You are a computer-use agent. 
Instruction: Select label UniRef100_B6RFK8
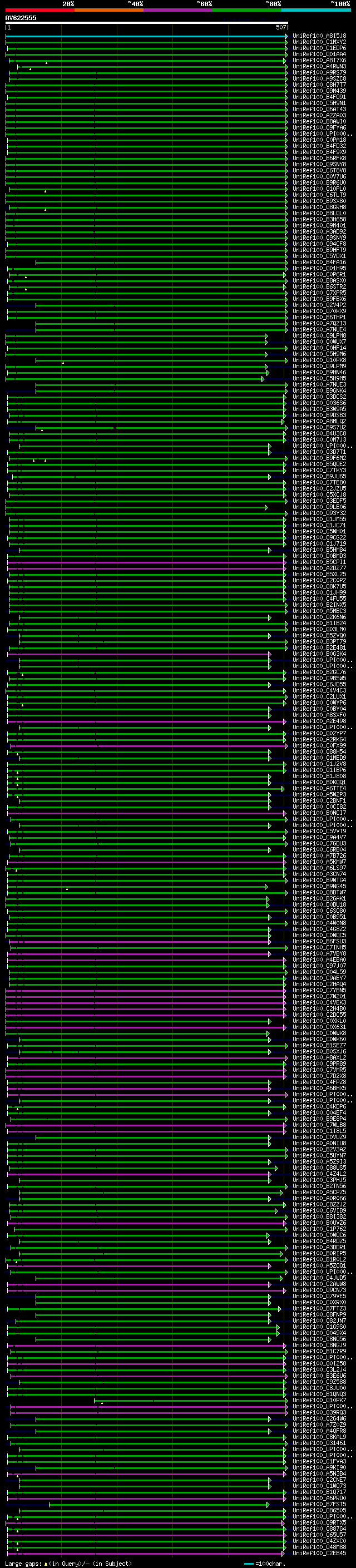[x=319, y=159]
